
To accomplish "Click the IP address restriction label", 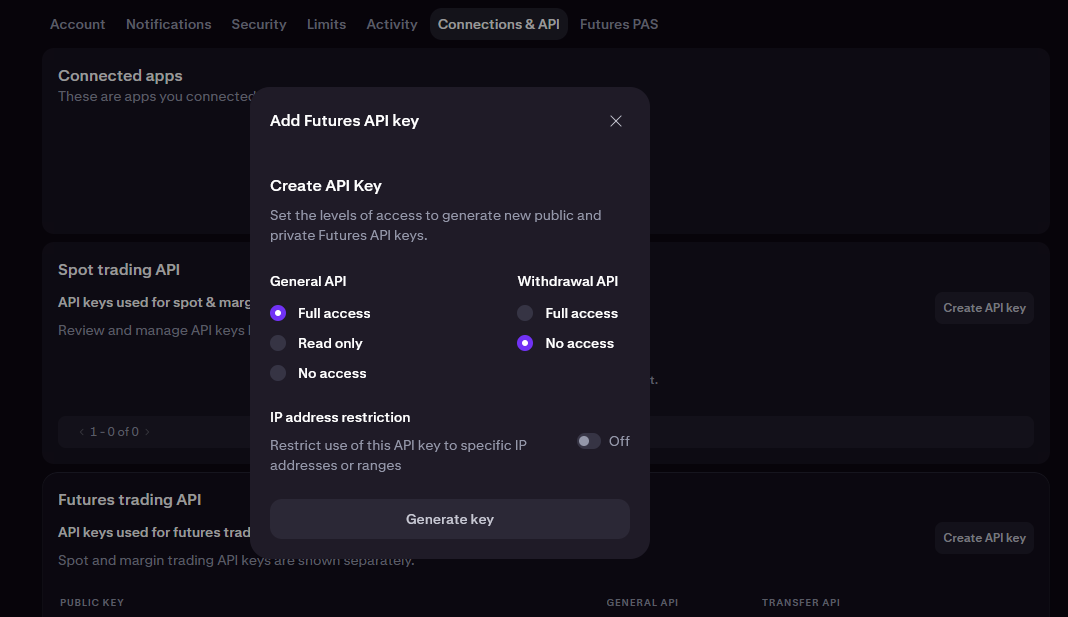I will click(x=340, y=417).
